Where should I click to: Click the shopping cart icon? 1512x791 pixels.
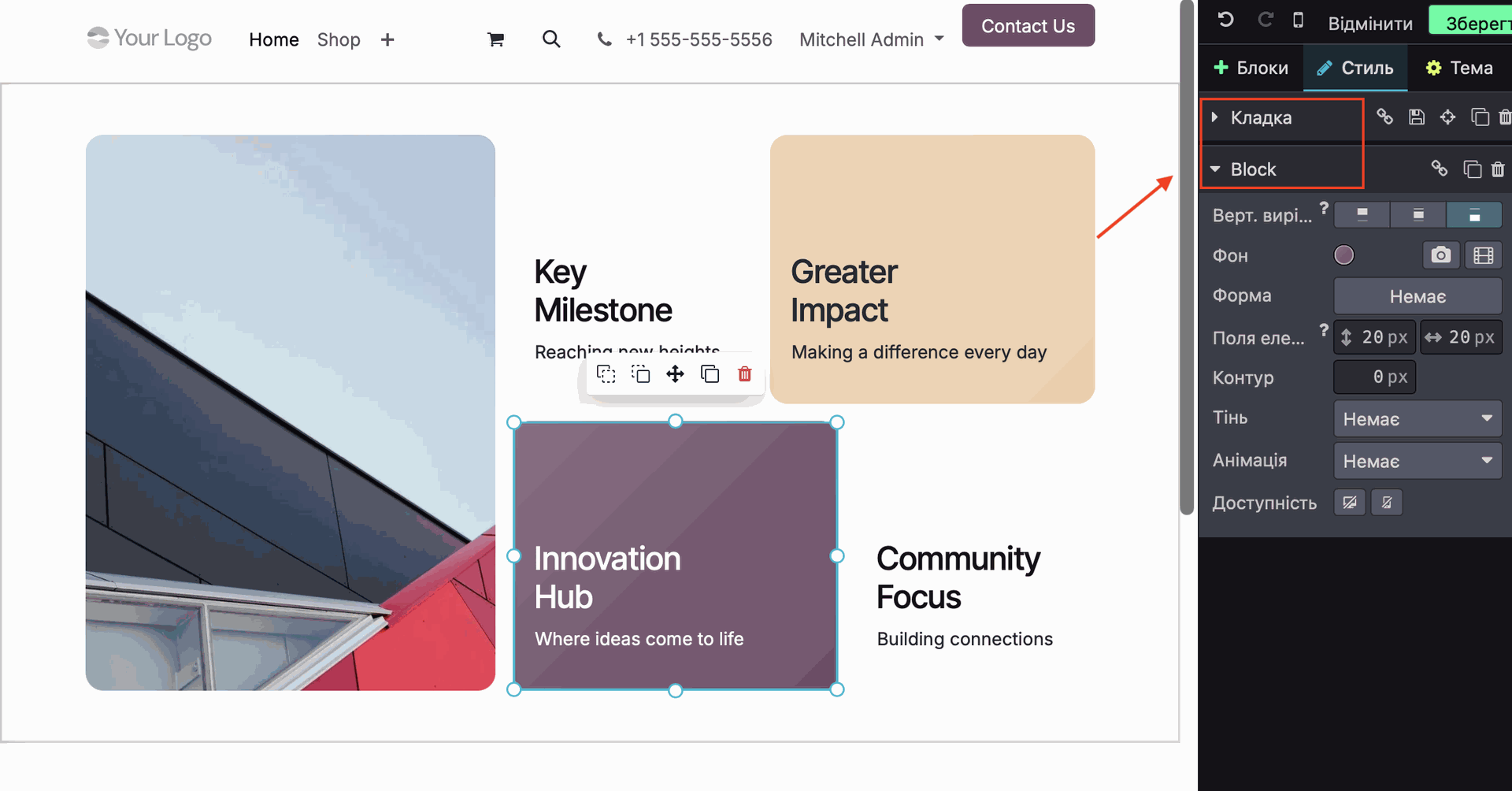pos(495,39)
